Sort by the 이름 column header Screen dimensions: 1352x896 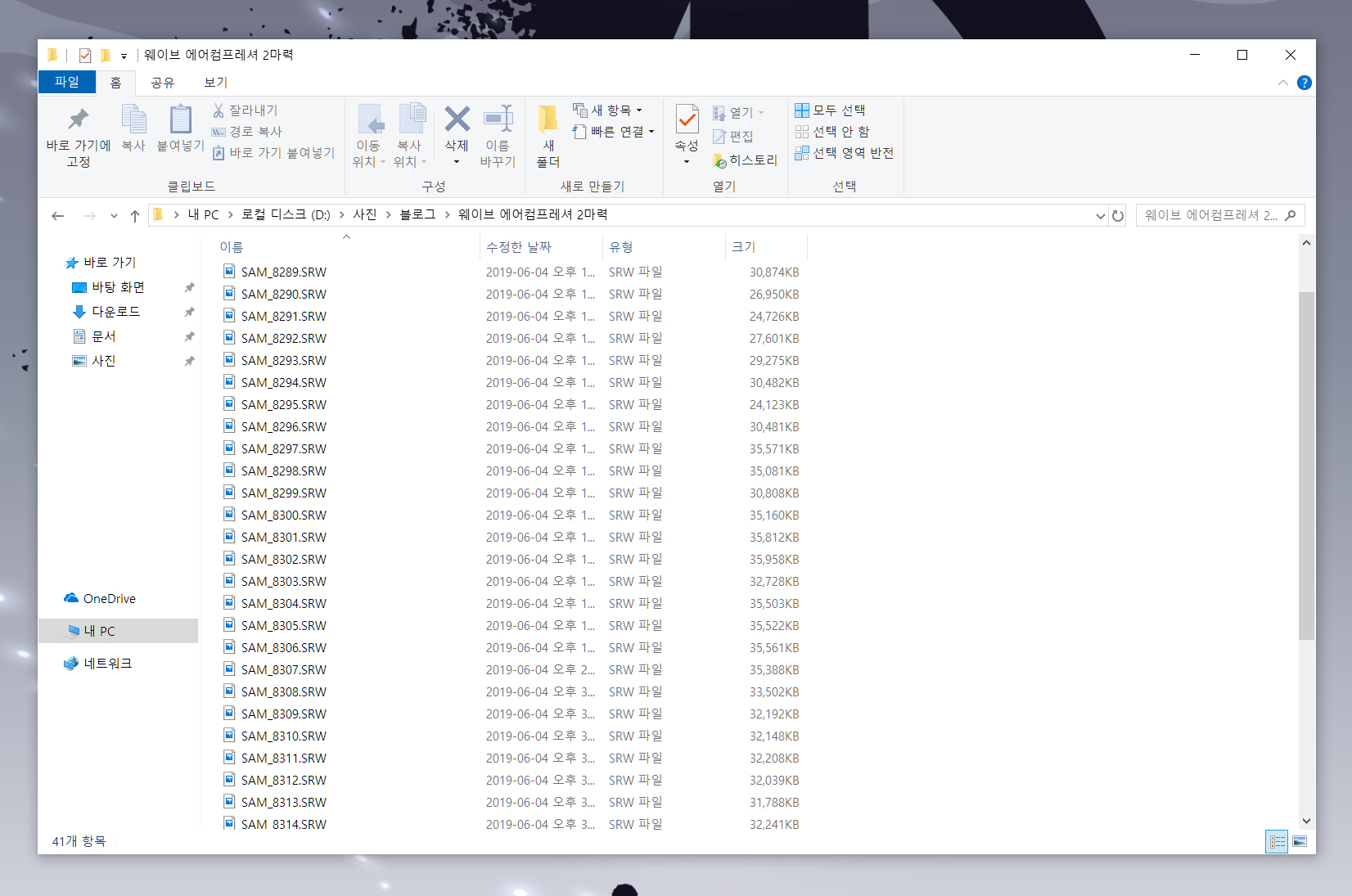tap(348, 247)
